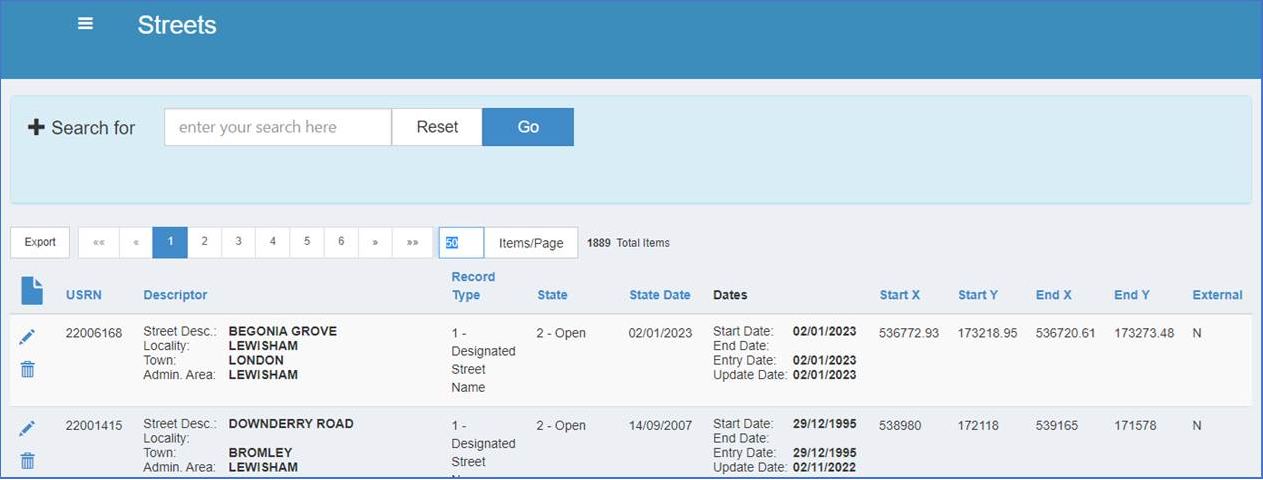Sort by Record Type column header
Viewport: 1263px width, 480px height.
(473, 286)
